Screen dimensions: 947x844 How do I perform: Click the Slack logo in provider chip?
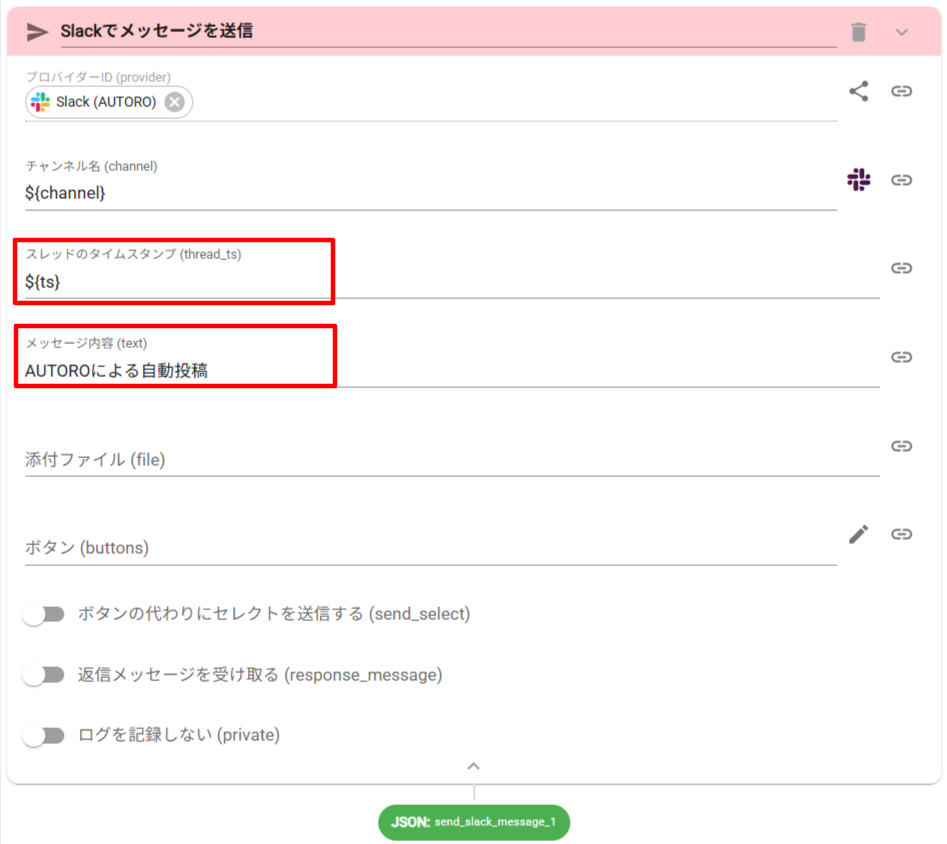click(40, 102)
